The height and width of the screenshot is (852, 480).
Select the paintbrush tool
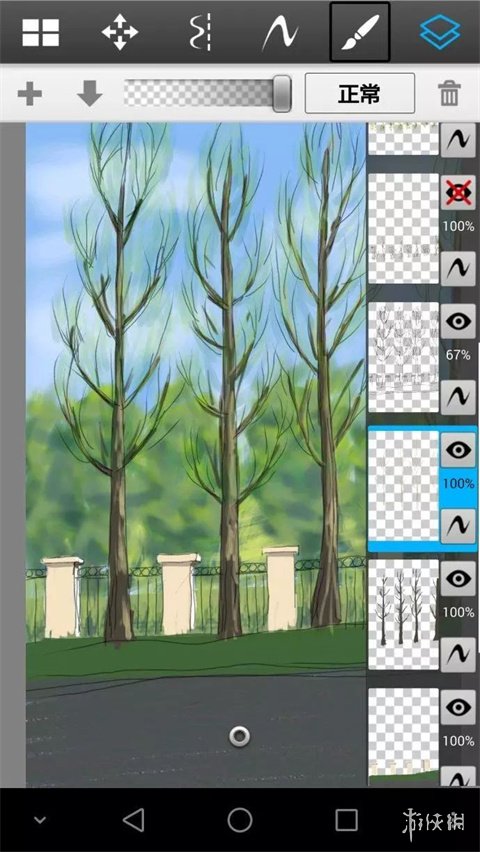click(360, 32)
